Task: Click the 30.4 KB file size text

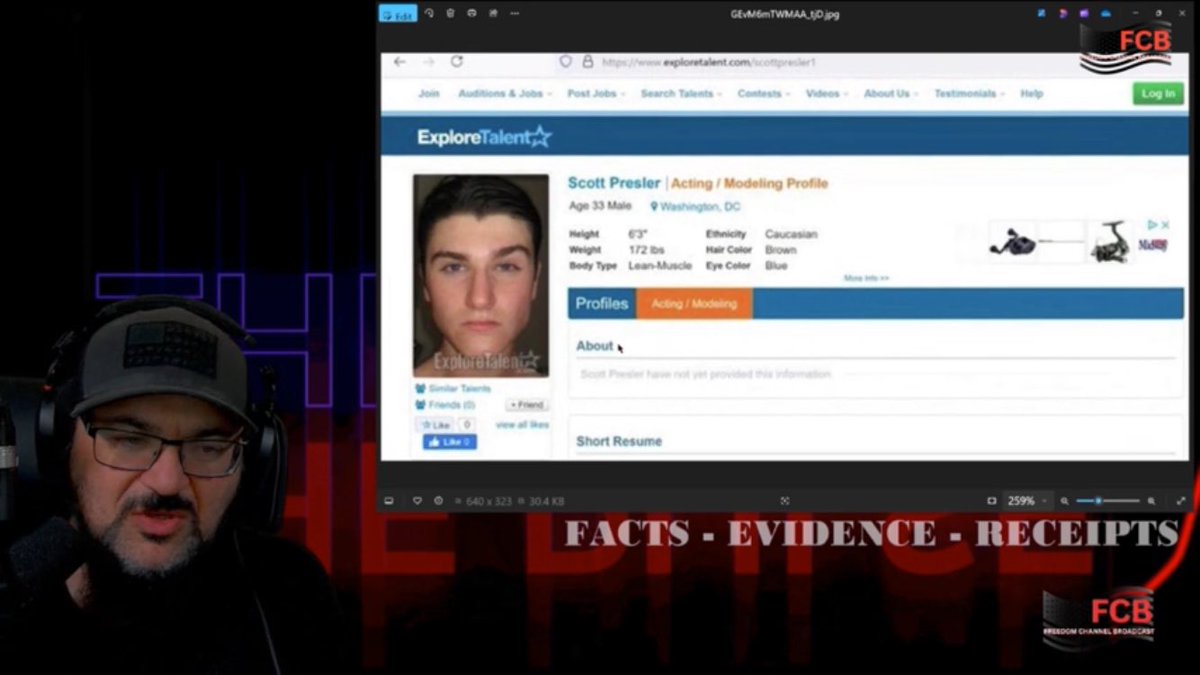Action: point(547,500)
